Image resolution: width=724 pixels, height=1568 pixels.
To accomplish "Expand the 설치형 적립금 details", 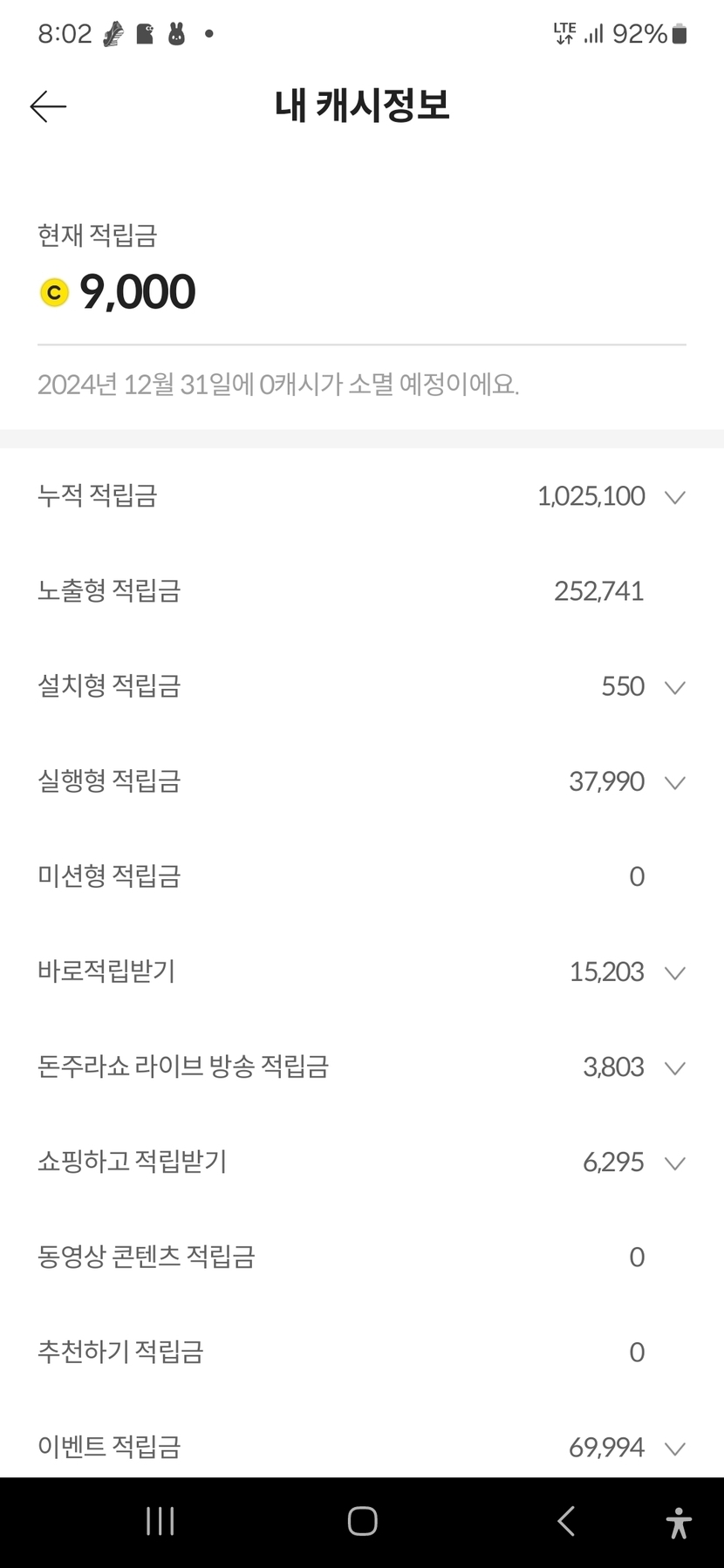I will click(674, 687).
